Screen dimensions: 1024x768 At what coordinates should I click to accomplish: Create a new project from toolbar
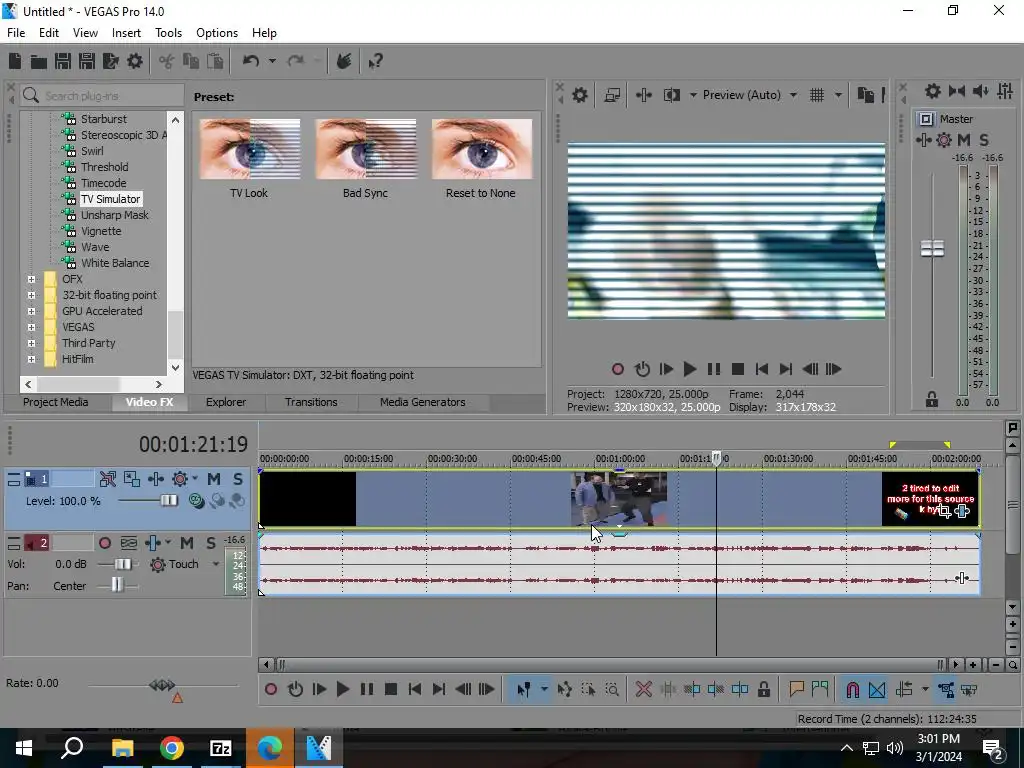point(14,61)
